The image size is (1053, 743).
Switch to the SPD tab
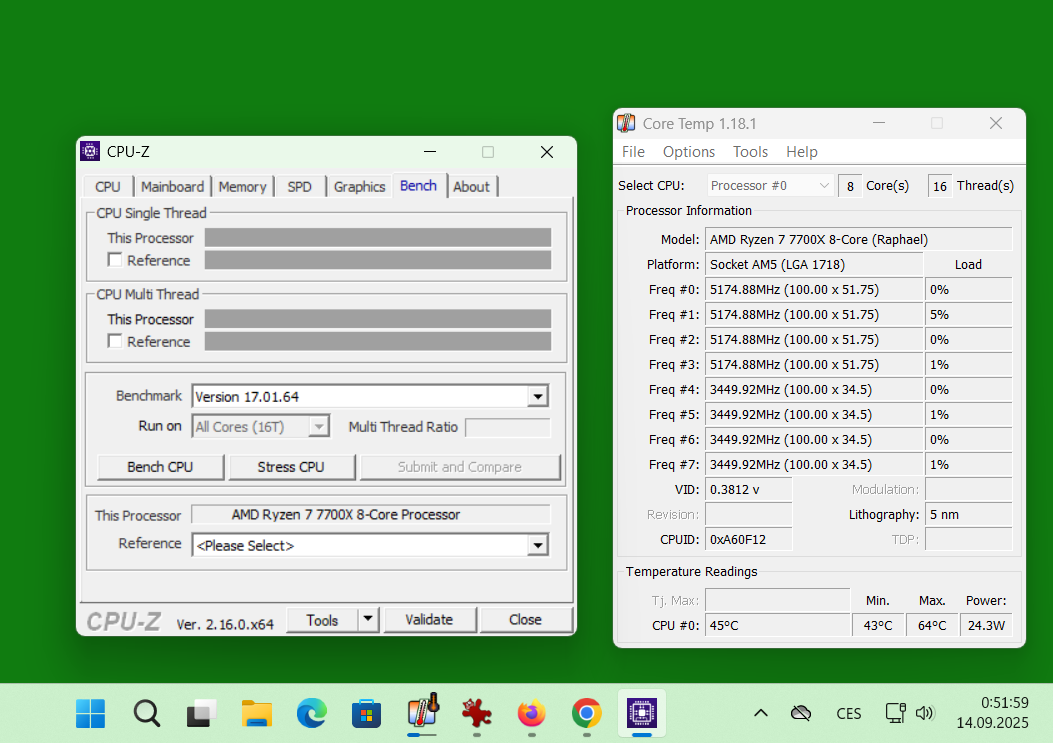point(300,187)
